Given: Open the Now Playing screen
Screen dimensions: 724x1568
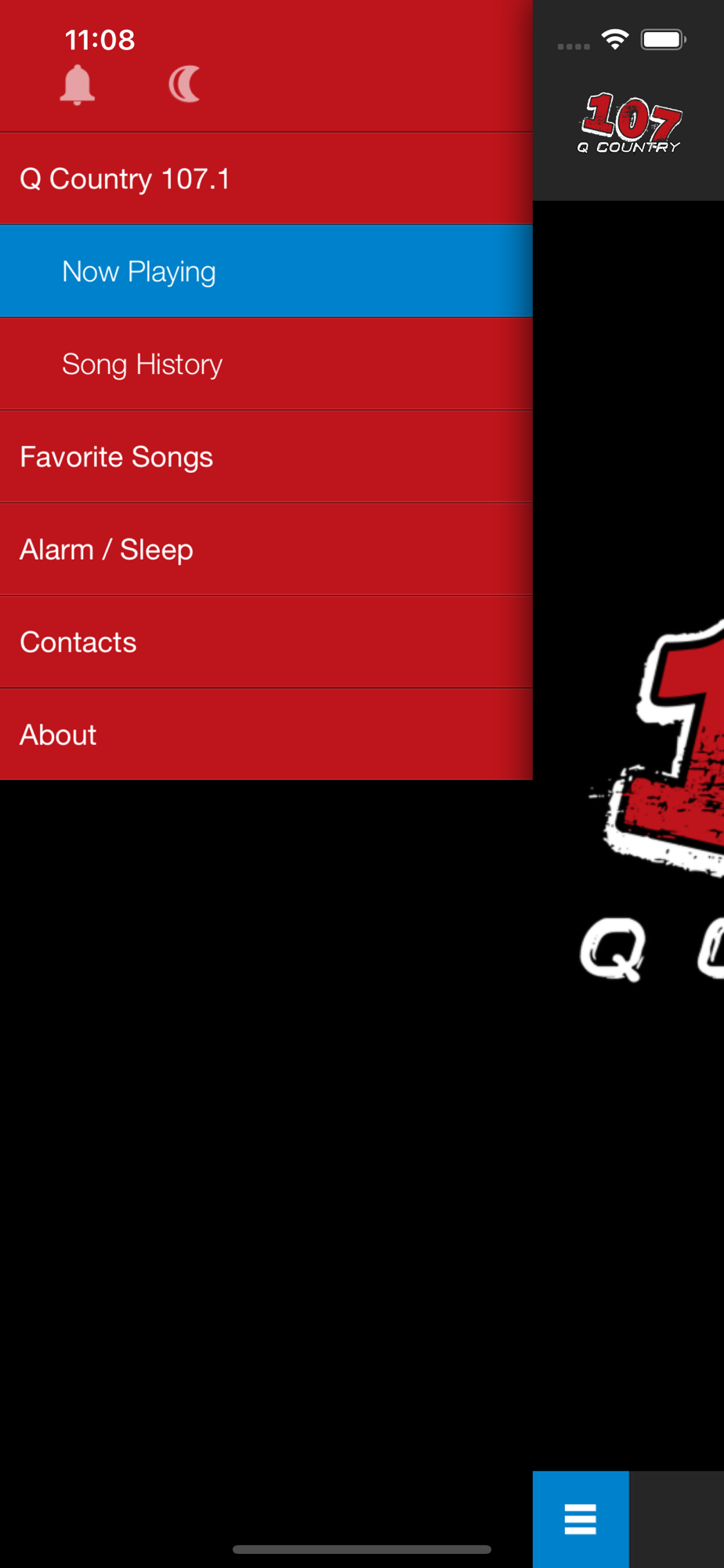Looking at the screenshot, I should click(x=266, y=271).
